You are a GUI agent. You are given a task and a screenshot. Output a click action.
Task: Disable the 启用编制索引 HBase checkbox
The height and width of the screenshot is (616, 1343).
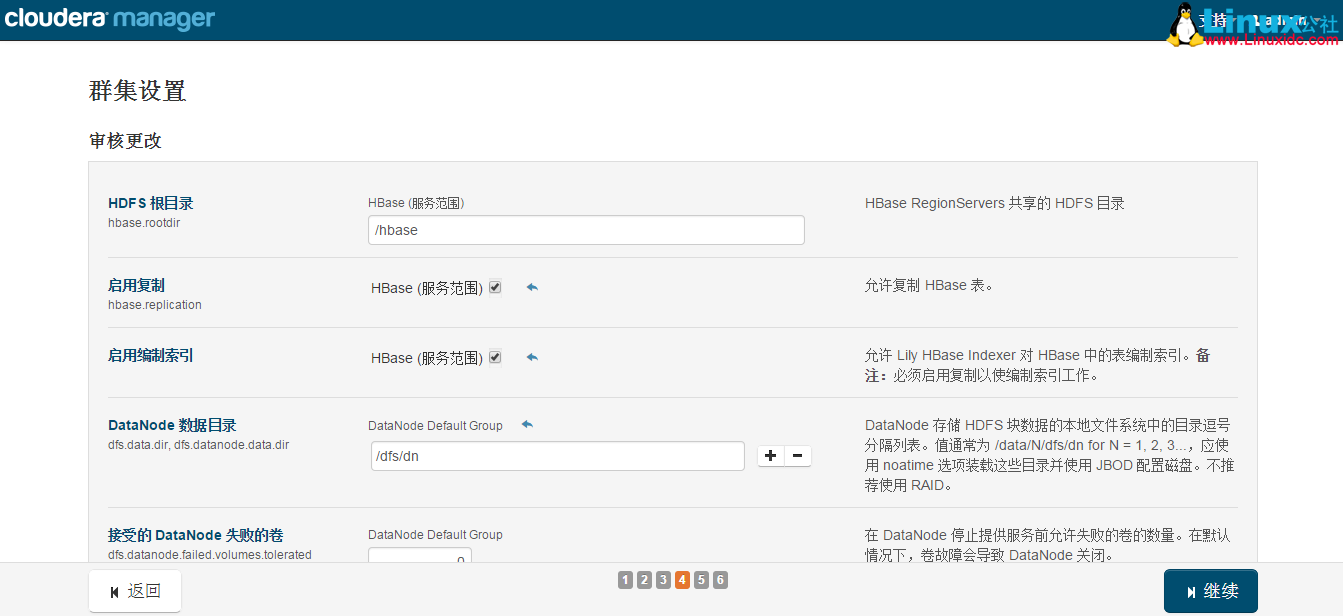point(495,357)
